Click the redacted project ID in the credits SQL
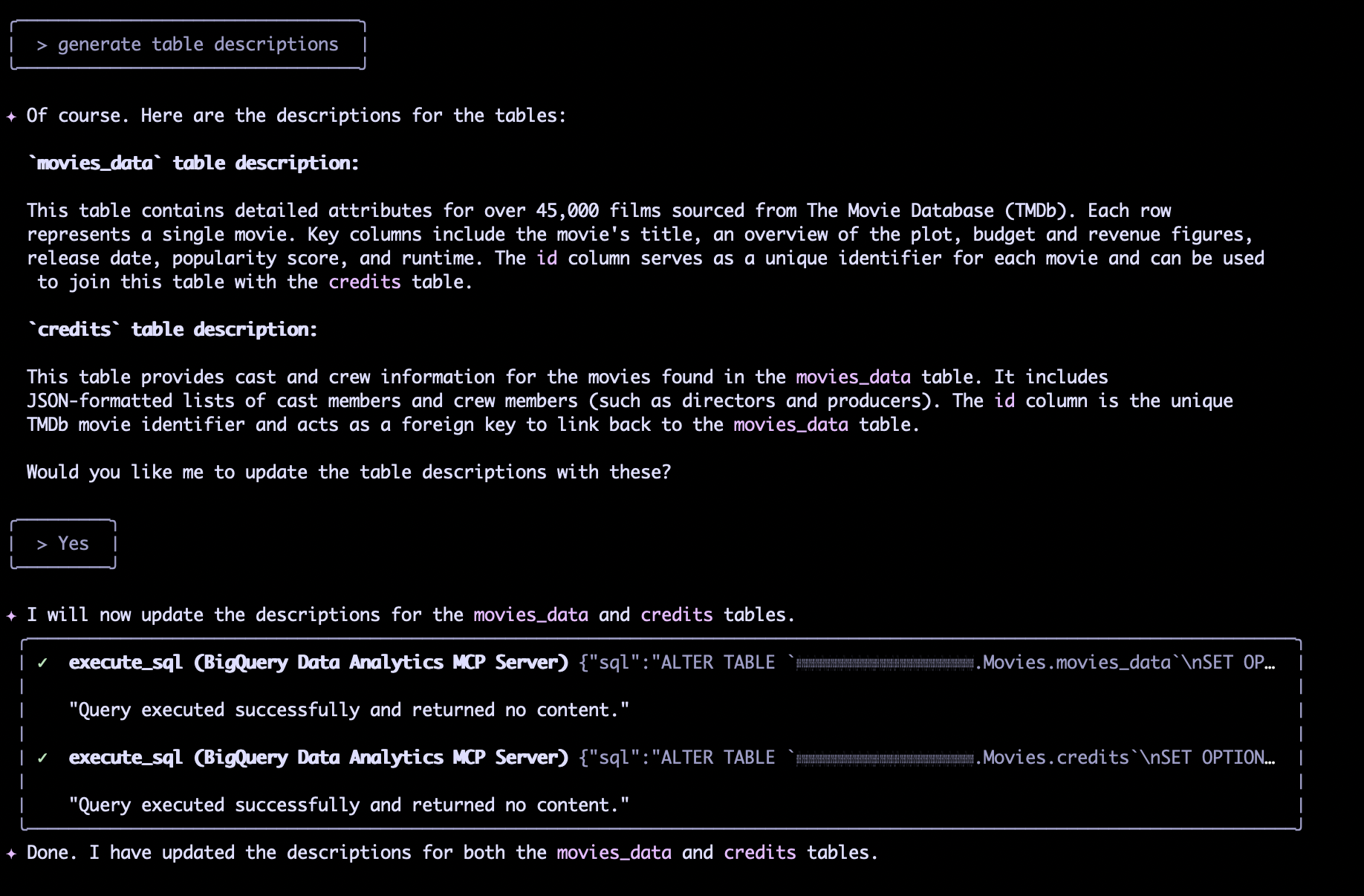The height and width of the screenshot is (896, 1364). click(884, 759)
